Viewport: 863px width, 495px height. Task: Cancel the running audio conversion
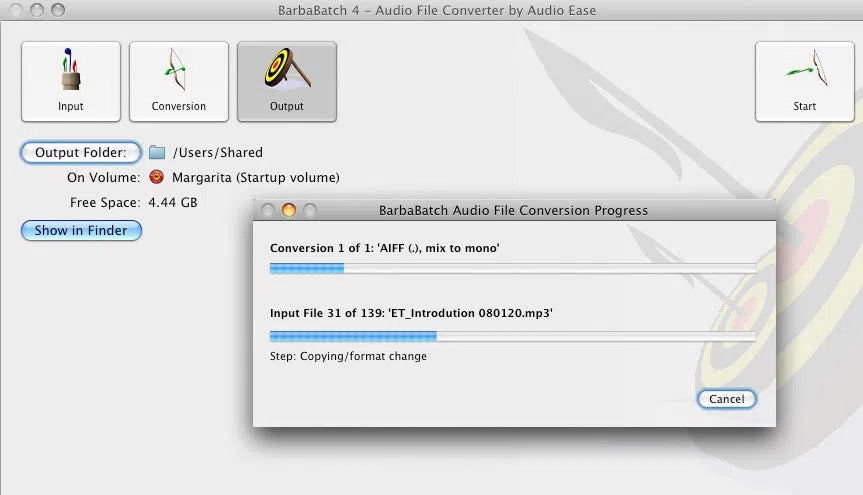pos(726,399)
